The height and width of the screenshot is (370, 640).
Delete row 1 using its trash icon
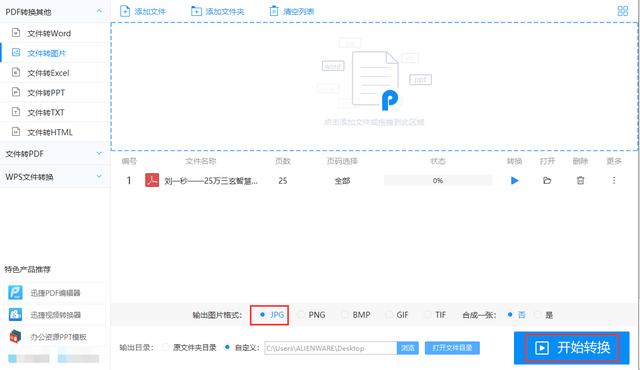[x=580, y=180]
